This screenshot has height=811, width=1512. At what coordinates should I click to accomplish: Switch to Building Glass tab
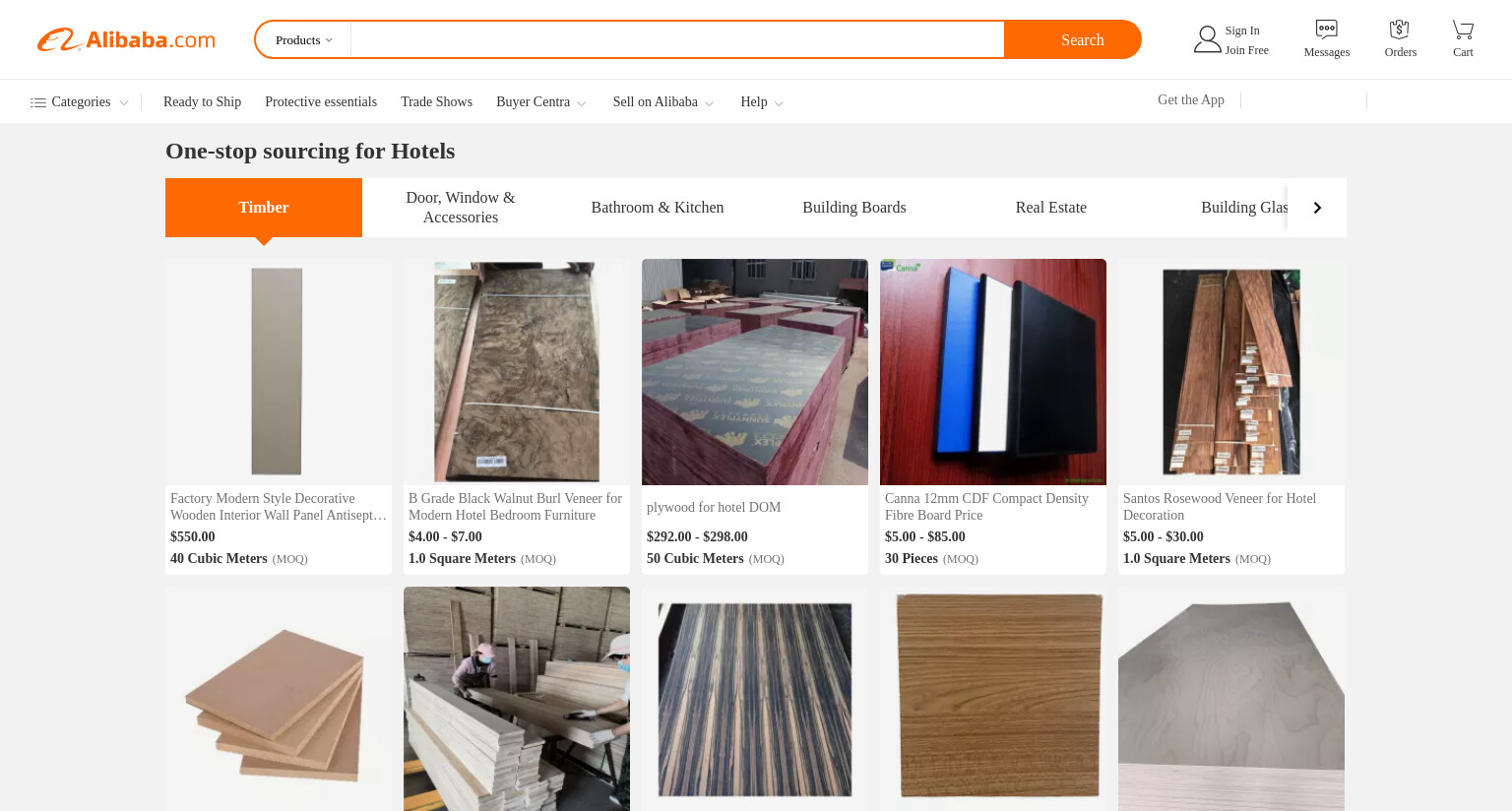(x=1244, y=208)
